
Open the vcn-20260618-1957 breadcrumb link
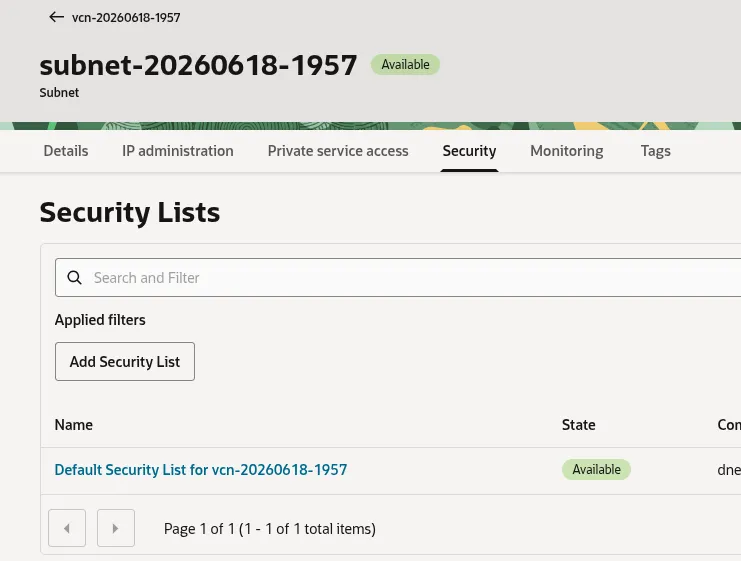click(x=126, y=17)
